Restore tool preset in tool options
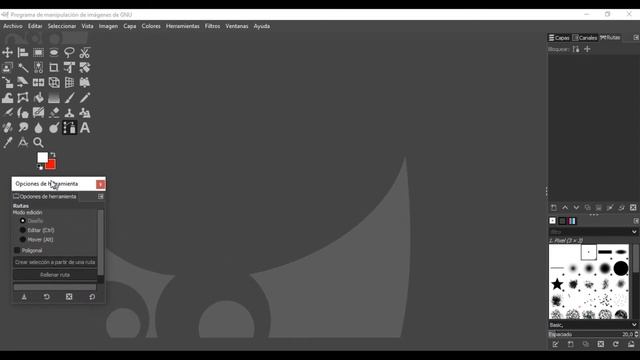Viewport: 640px width, 360px height. 47,297
